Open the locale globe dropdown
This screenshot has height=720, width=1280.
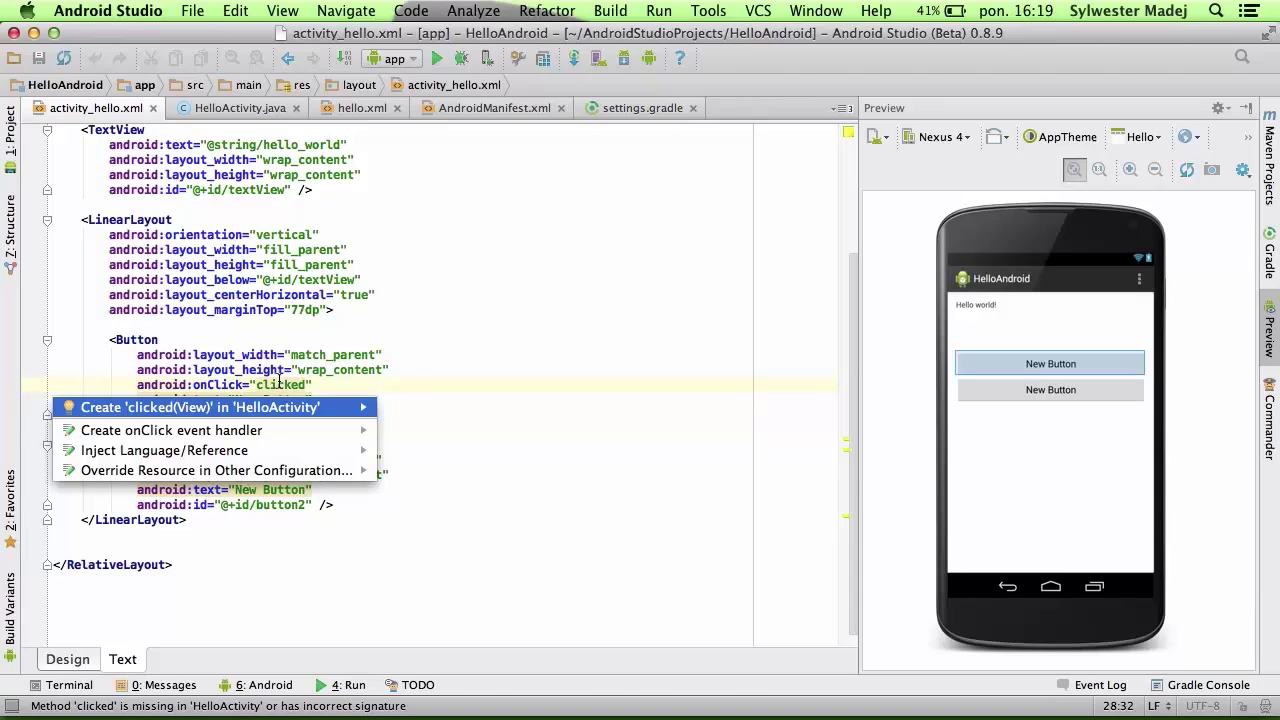point(1188,137)
